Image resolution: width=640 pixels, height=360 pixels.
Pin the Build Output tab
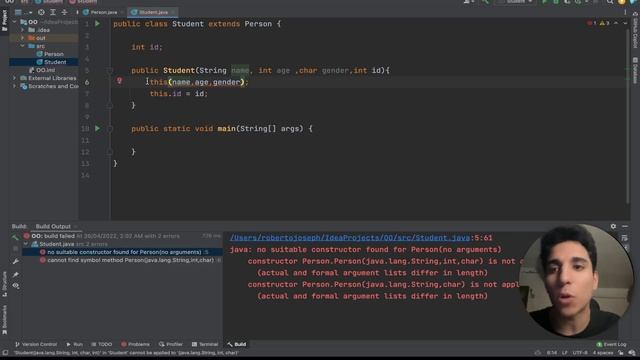tap(16, 275)
